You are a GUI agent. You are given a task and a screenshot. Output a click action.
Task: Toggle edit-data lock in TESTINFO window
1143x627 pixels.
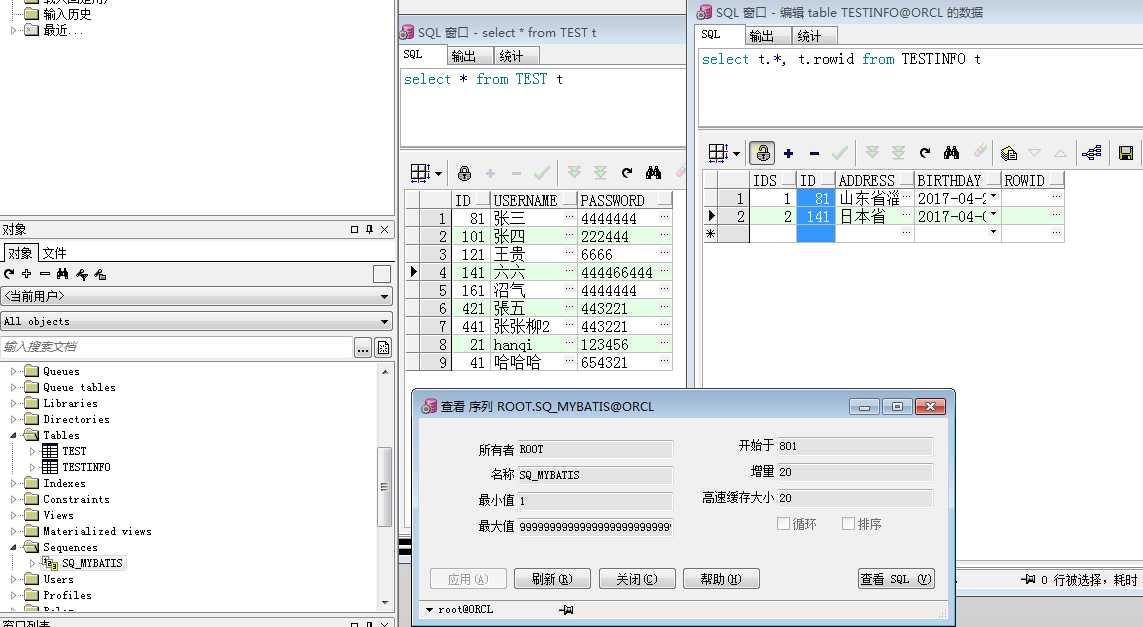[762, 153]
